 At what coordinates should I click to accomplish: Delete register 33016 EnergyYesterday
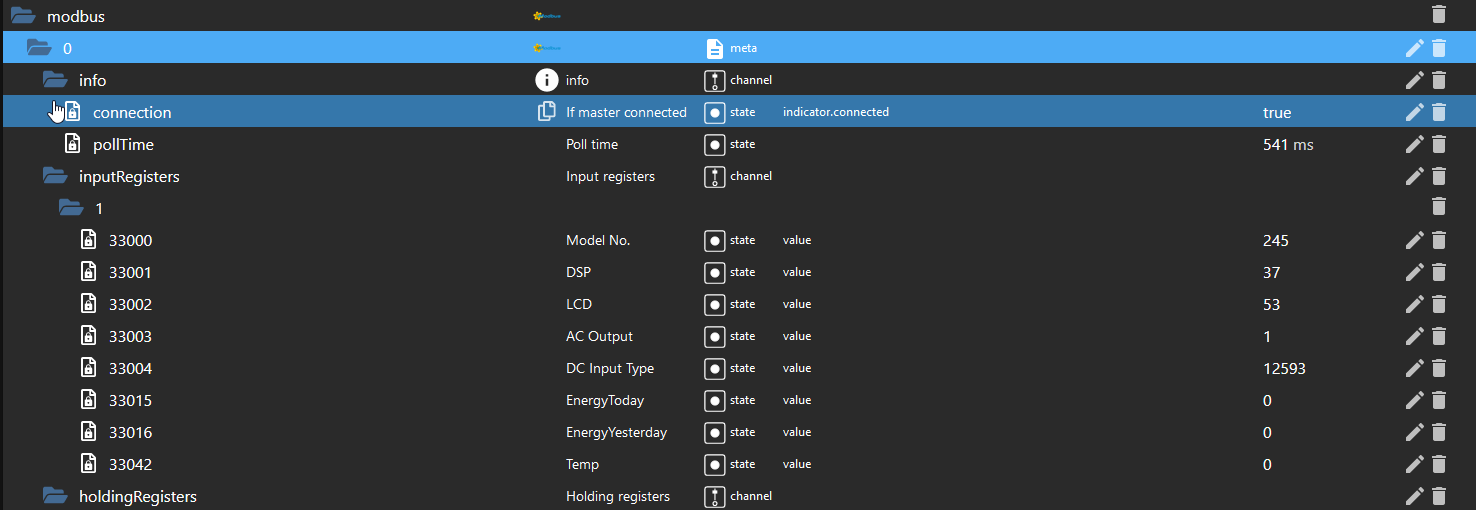(x=1439, y=431)
